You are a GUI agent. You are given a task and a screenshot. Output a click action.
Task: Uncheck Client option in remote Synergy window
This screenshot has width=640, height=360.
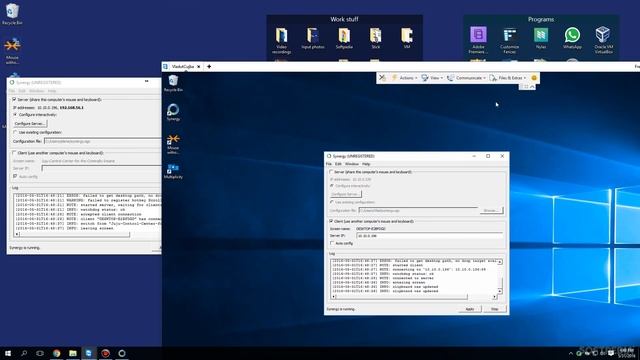(331, 221)
